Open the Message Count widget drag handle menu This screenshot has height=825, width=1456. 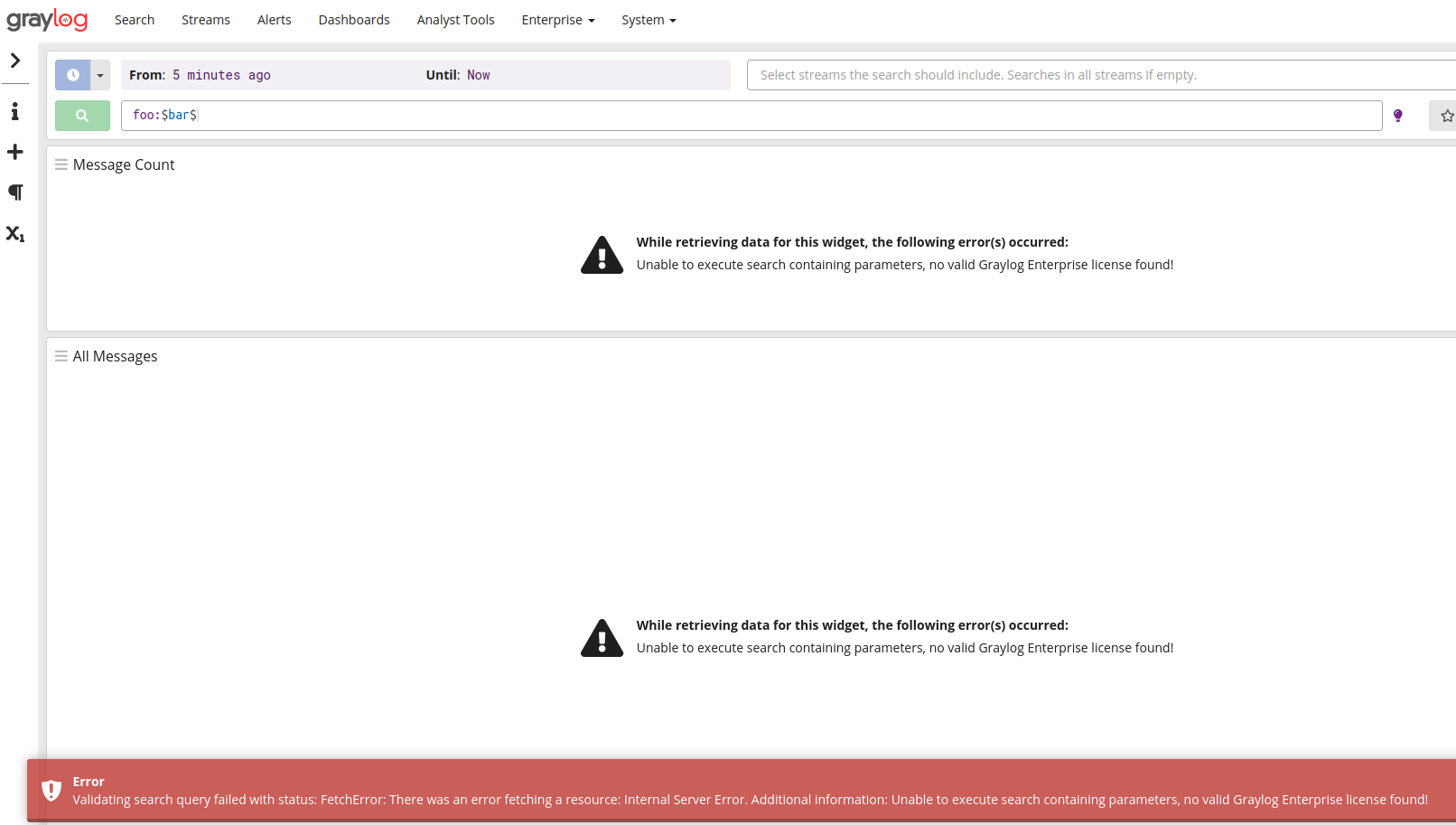point(61,164)
